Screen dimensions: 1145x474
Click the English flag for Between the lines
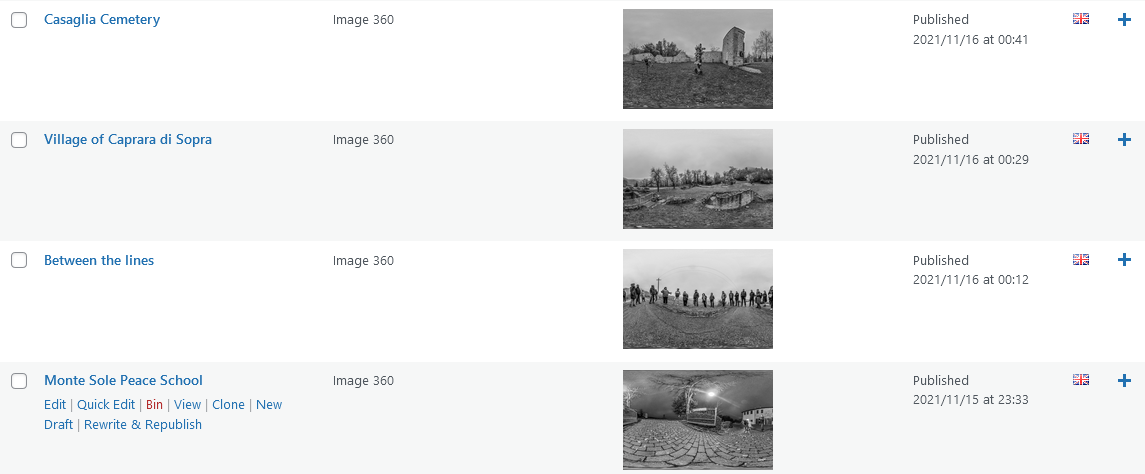pos(1081,259)
